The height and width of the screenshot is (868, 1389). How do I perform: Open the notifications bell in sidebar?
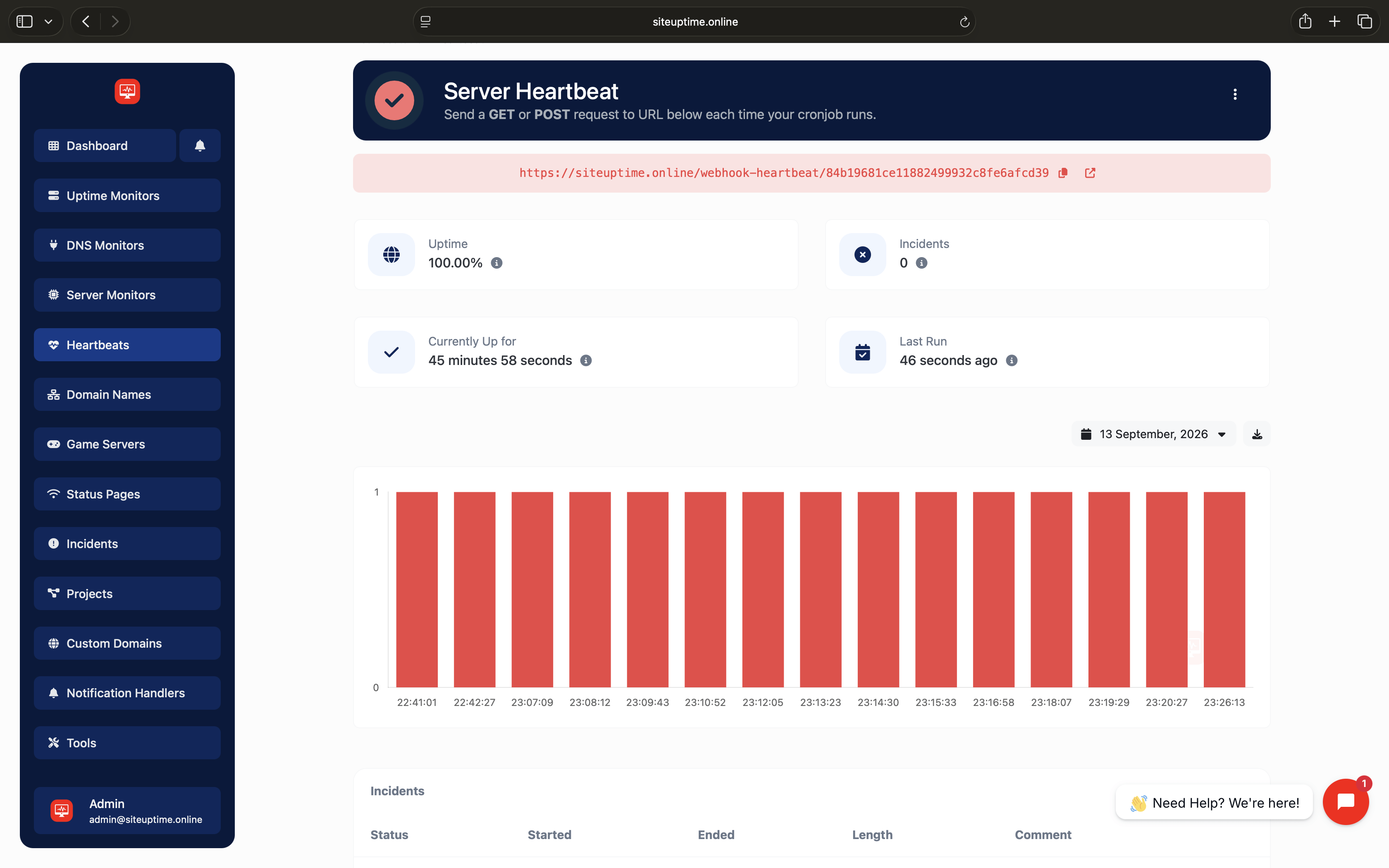(200, 146)
